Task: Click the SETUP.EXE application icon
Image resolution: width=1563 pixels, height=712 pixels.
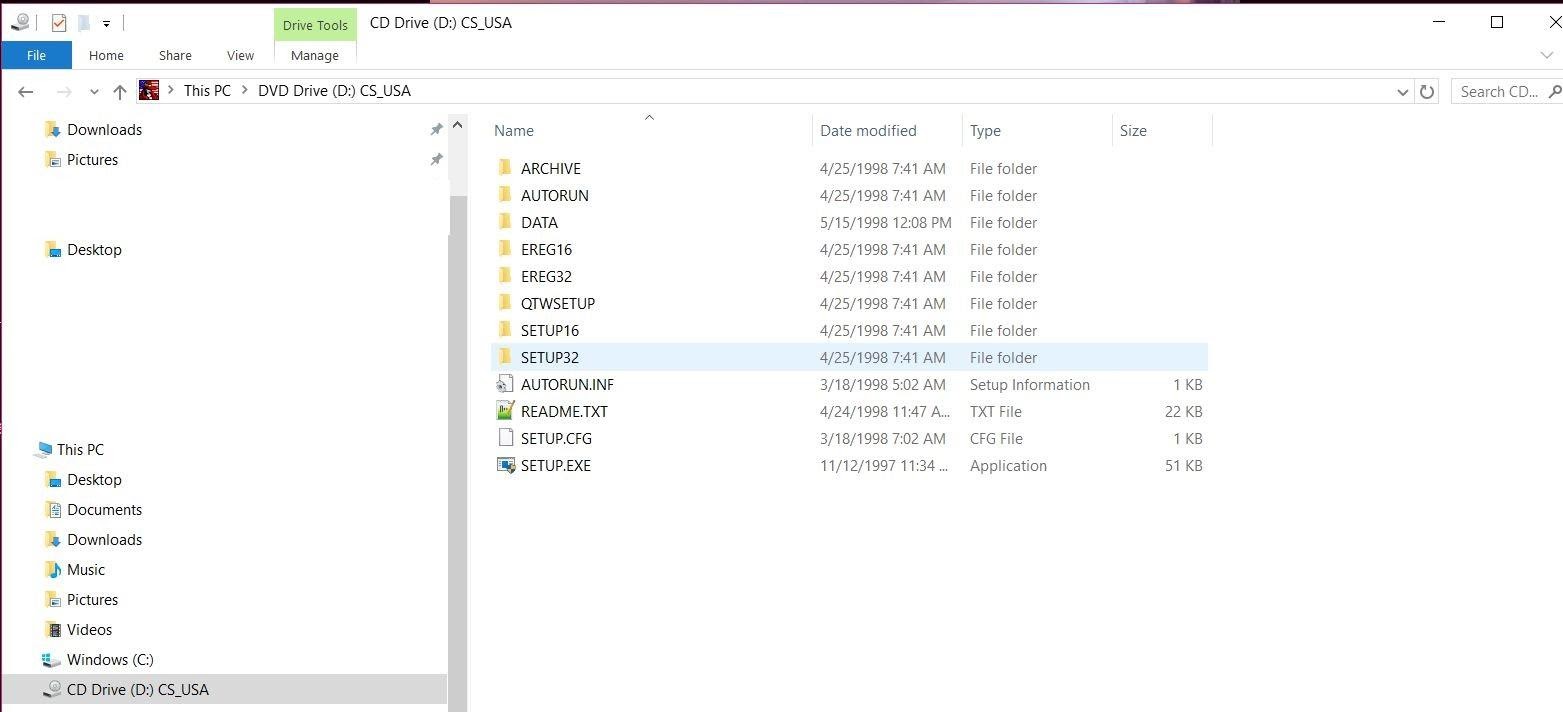Action: pyautogui.click(x=506, y=465)
